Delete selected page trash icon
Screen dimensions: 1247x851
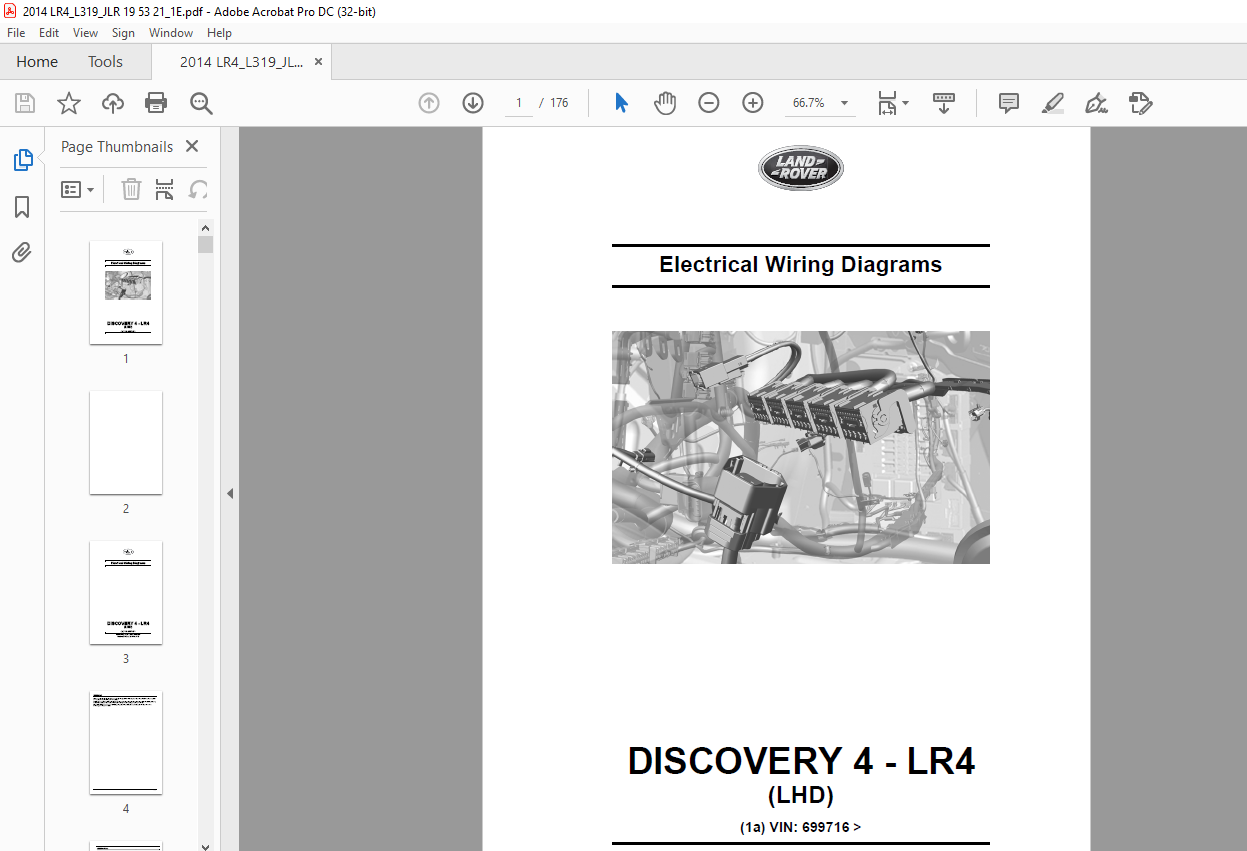coord(131,189)
